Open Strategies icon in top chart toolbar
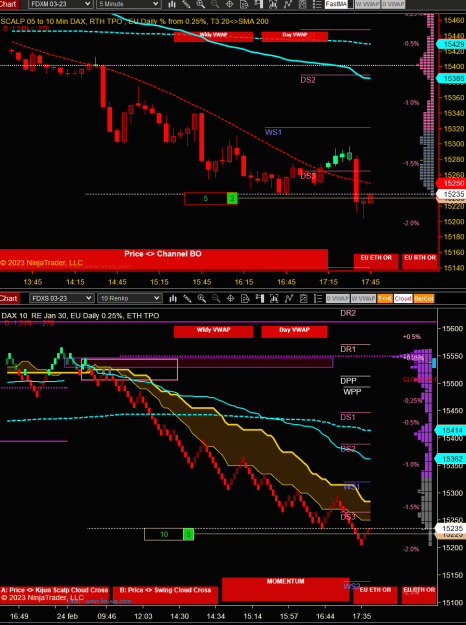 click(x=303, y=4)
